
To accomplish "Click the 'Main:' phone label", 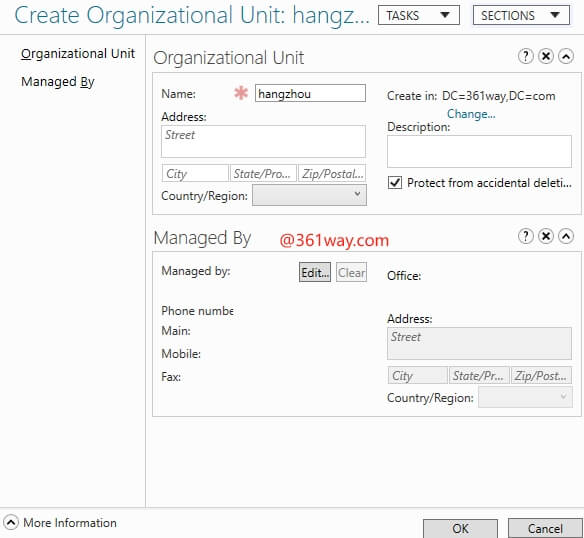I will click(x=176, y=330).
